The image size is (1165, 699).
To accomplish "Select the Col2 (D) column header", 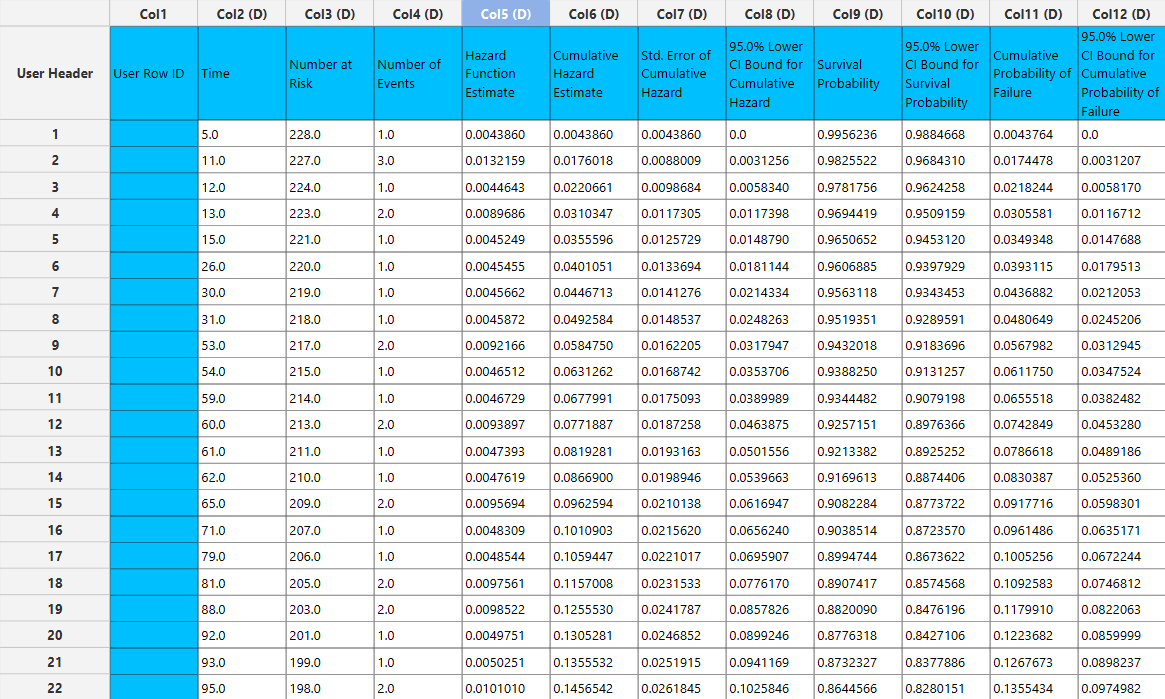I will (241, 13).
